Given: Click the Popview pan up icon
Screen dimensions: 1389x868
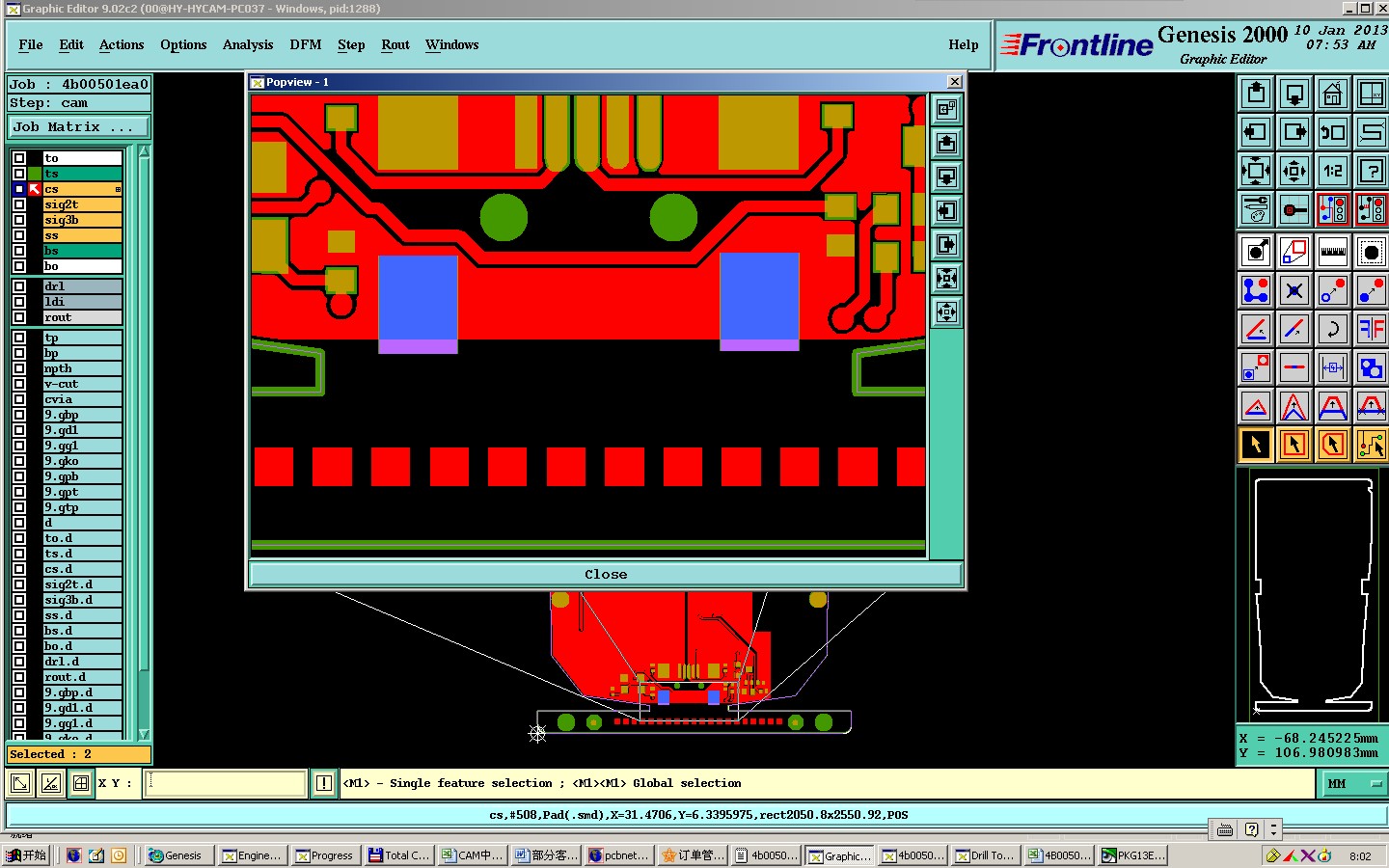Looking at the screenshot, I should click(947, 144).
